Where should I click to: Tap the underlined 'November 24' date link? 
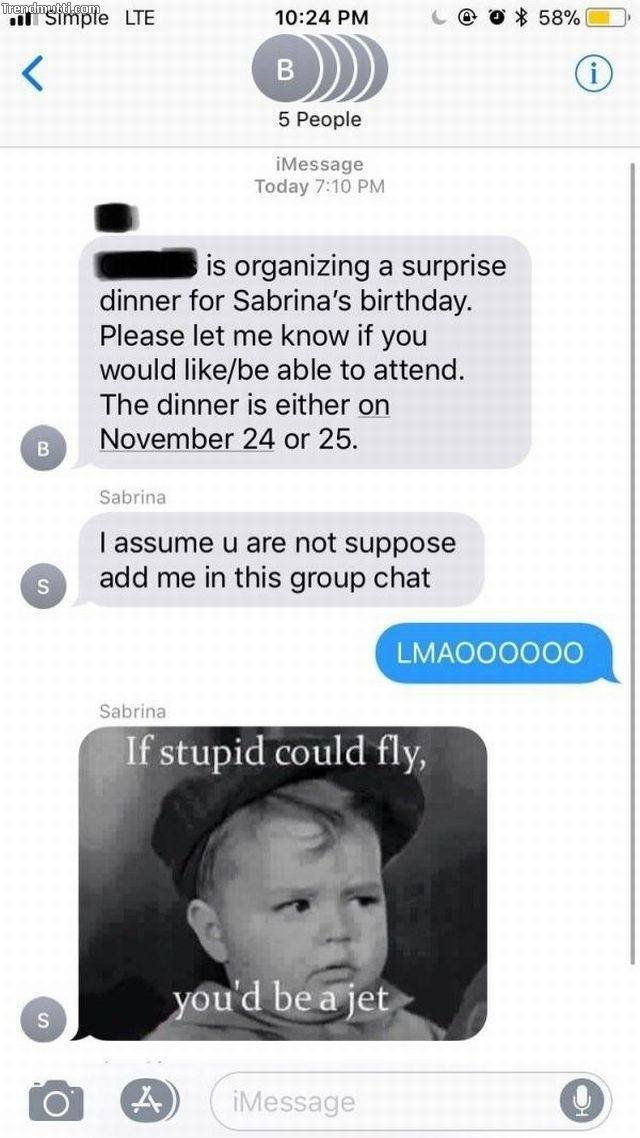186,439
